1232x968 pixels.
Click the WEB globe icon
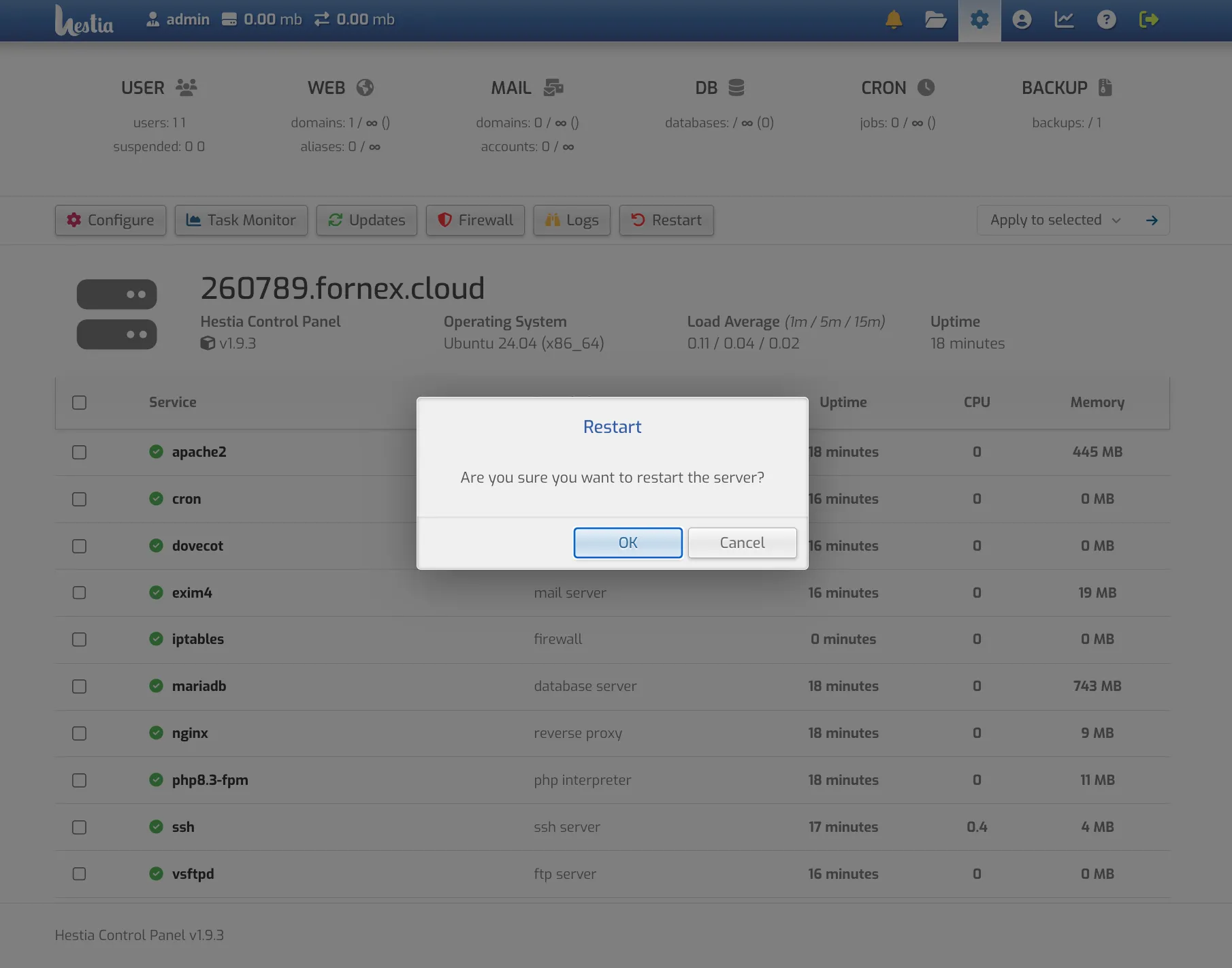tap(365, 87)
